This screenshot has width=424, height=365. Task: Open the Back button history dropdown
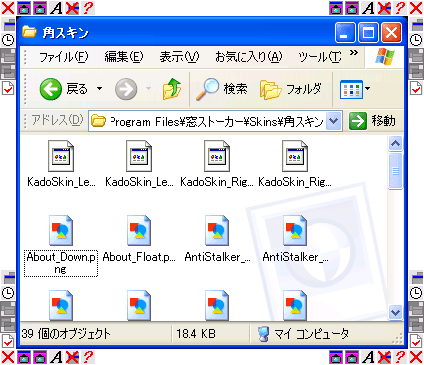coord(99,89)
